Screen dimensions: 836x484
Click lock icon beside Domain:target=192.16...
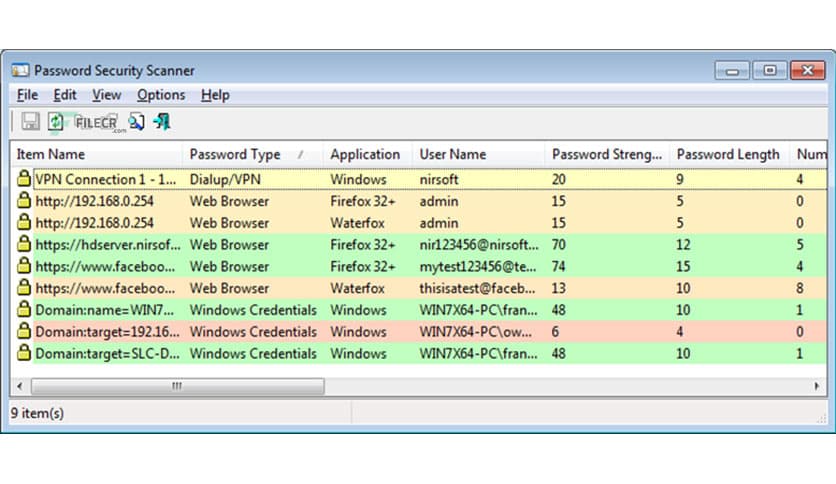(23, 332)
